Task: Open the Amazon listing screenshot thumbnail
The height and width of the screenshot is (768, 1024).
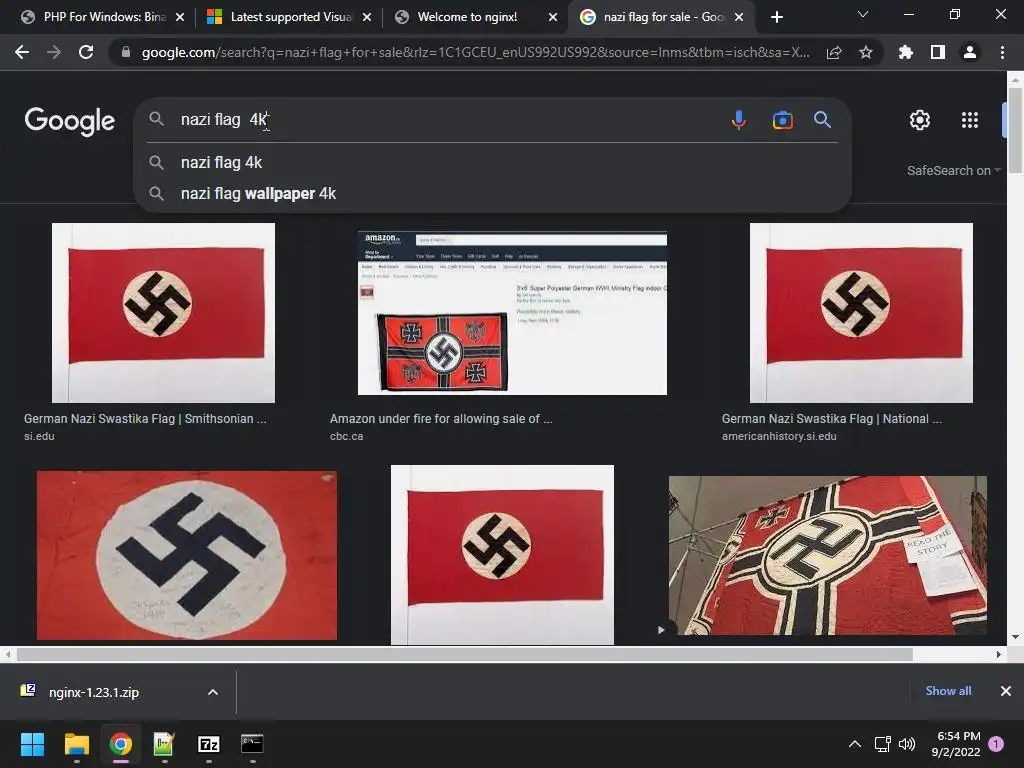Action: point(512,313)
